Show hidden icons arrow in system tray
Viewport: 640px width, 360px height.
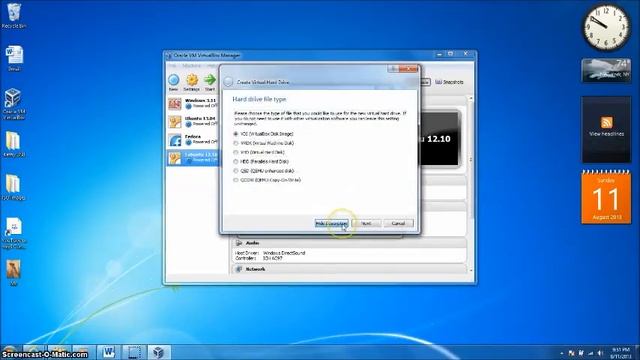562,353
